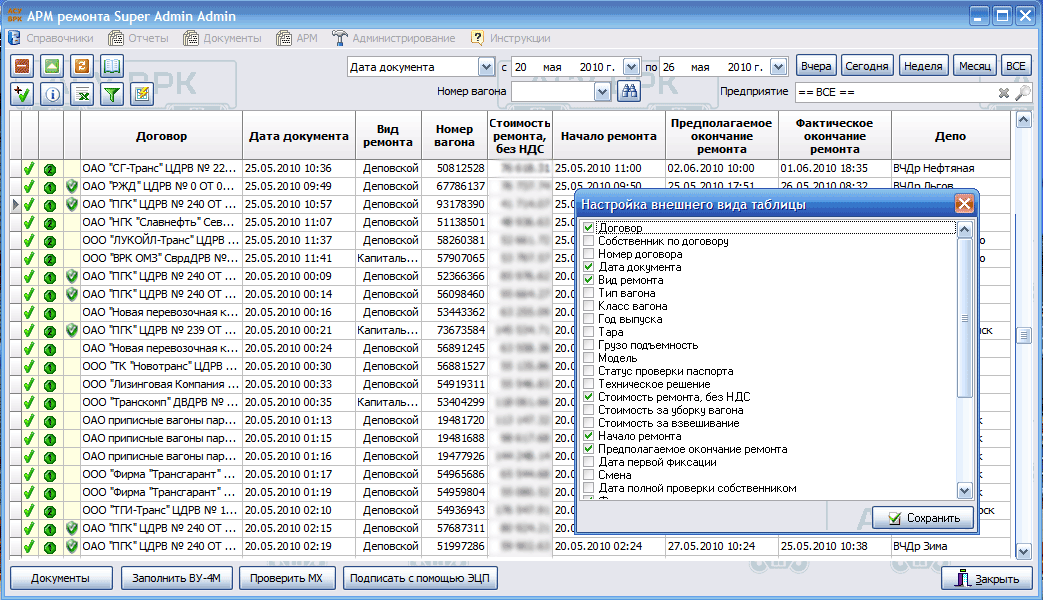Sort by Номер вагона column header
Image resolution: width=1043 pixels, height=600 pixels.
(x=454, y=136)
